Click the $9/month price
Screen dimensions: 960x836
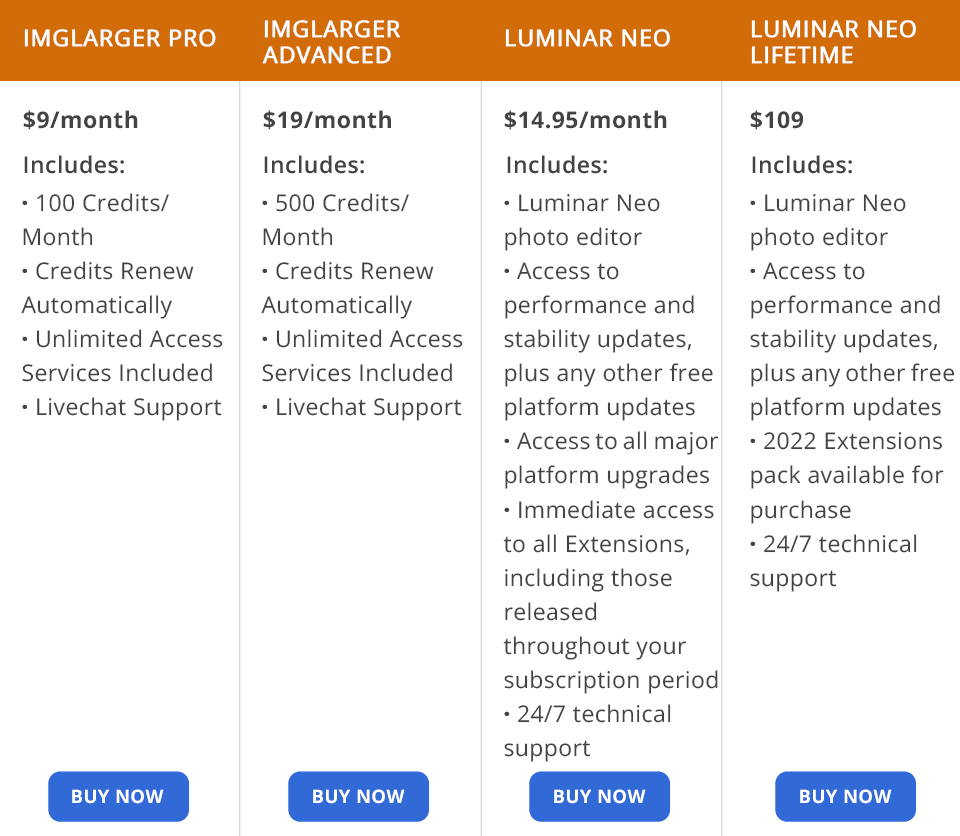80,120
